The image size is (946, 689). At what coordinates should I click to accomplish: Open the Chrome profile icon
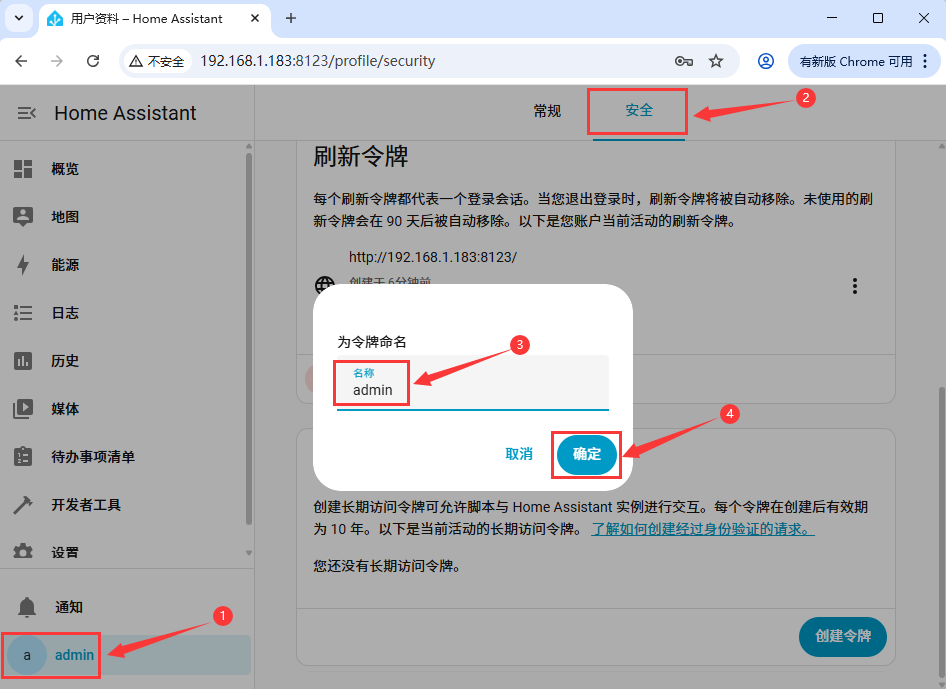pyautogui.click(x=766, y=61)
